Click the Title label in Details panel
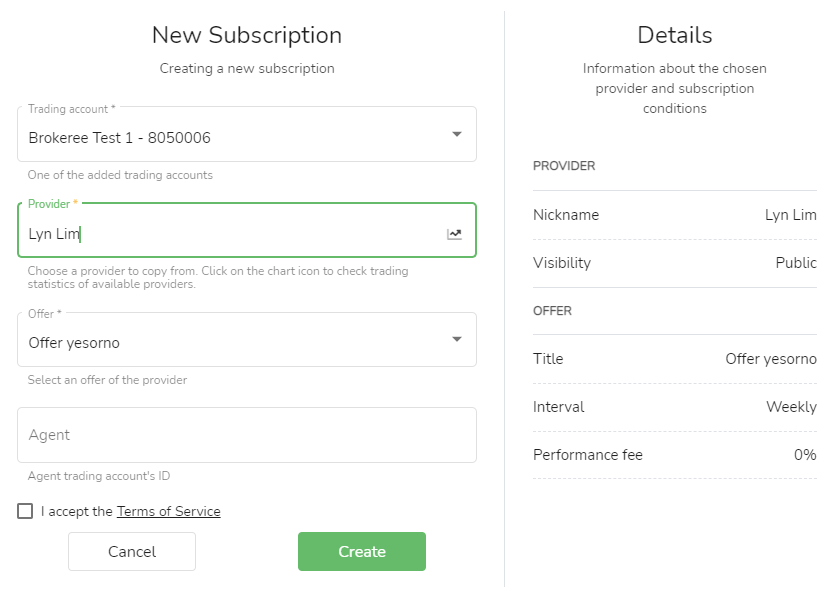This screenshot has height=591, width=835. 548,359
